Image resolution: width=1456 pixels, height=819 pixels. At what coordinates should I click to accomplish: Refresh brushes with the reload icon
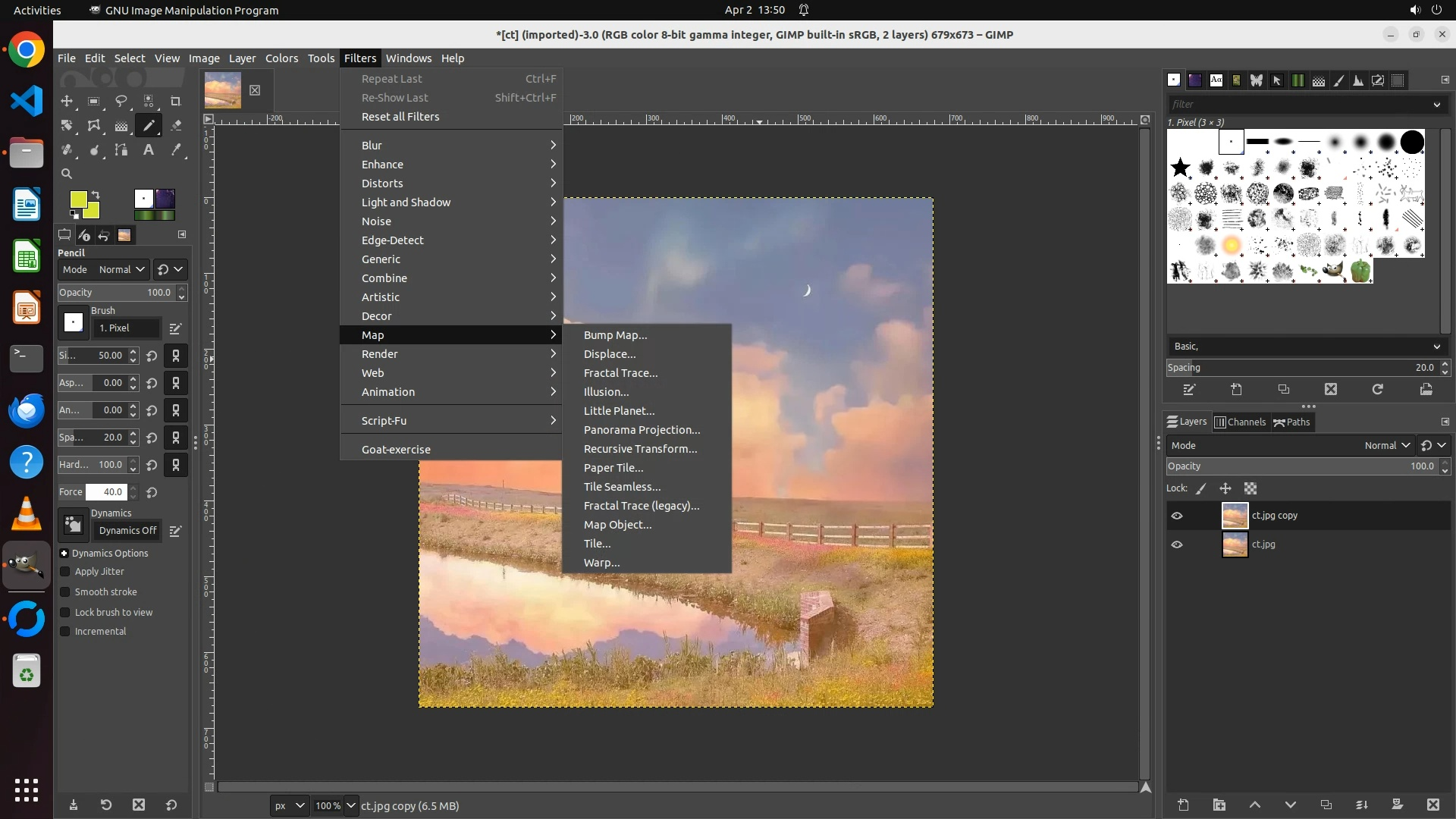click(1377, 389)
